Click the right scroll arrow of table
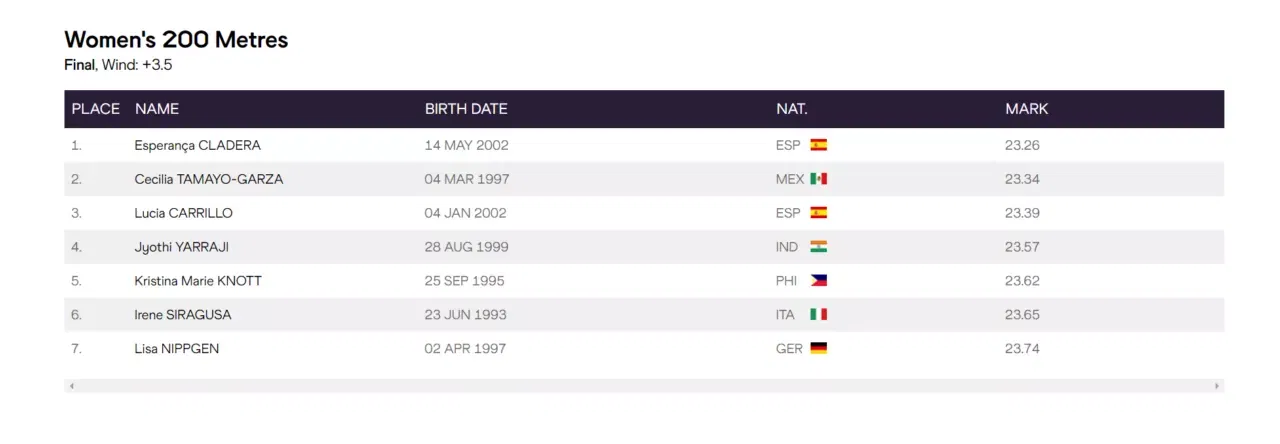The width and height of the screenshot is (1280, 444). (1217, 385)
